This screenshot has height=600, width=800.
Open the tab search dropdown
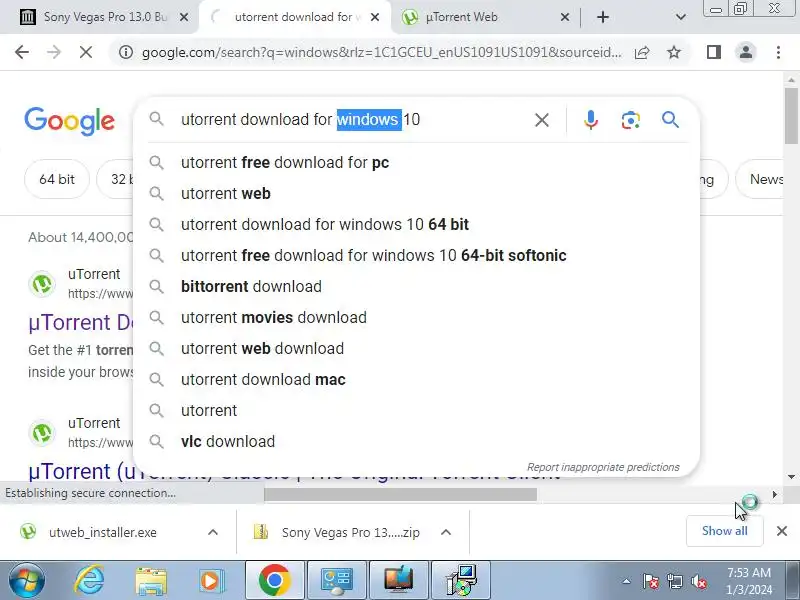click(x=680, y=17)
